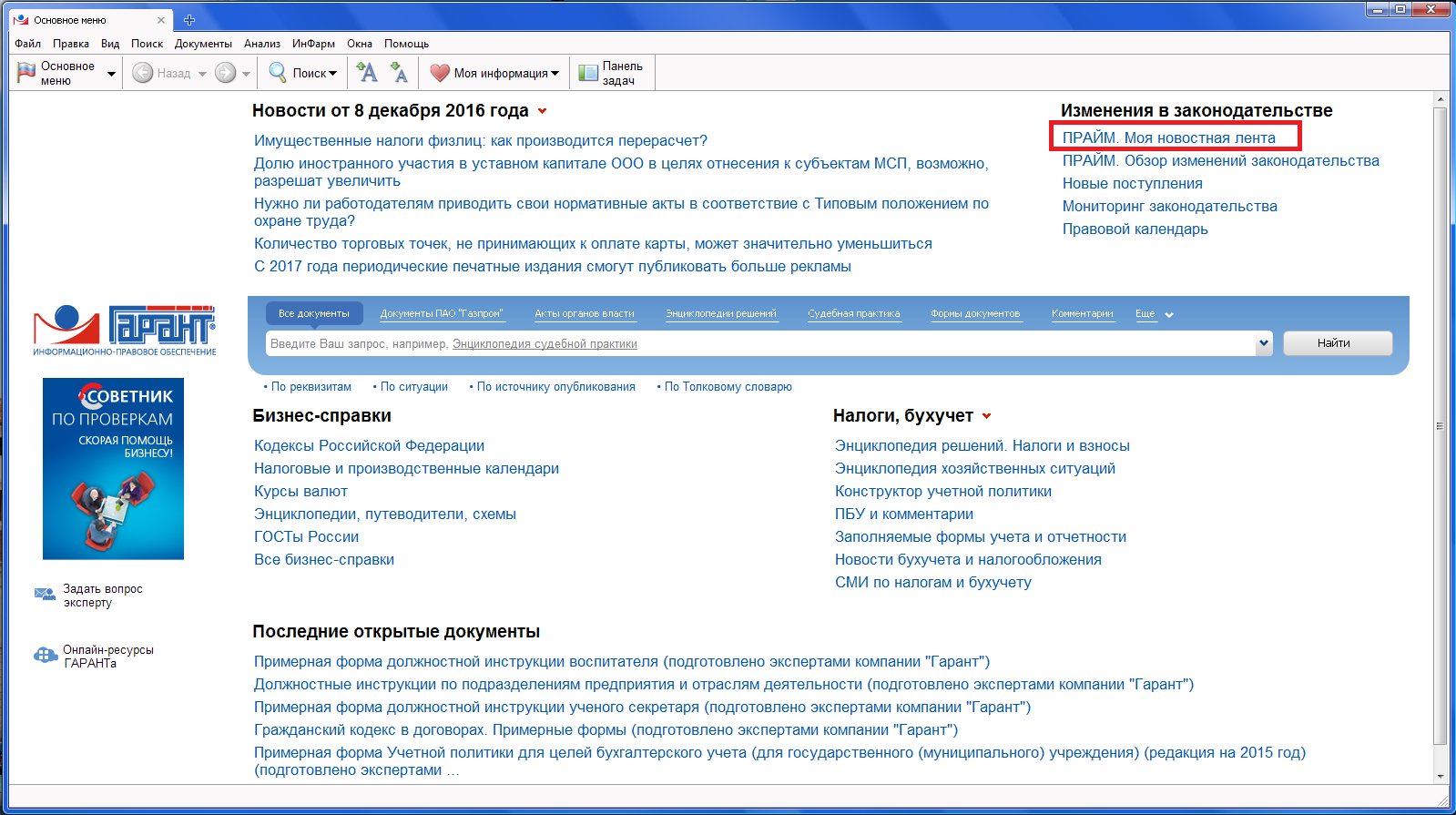Open search По реквизитам
Viewport: 1456px width, 815px height.
coord(311,387)
